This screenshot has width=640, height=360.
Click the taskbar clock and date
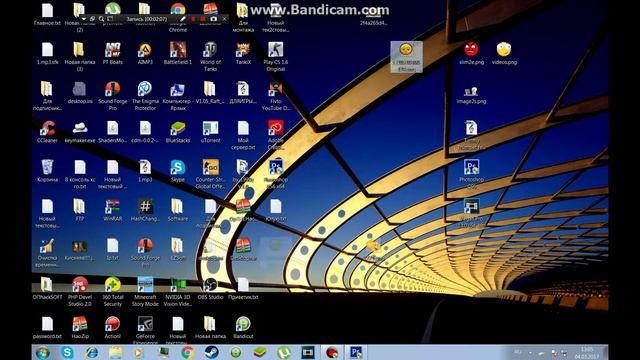click(587, 353)
